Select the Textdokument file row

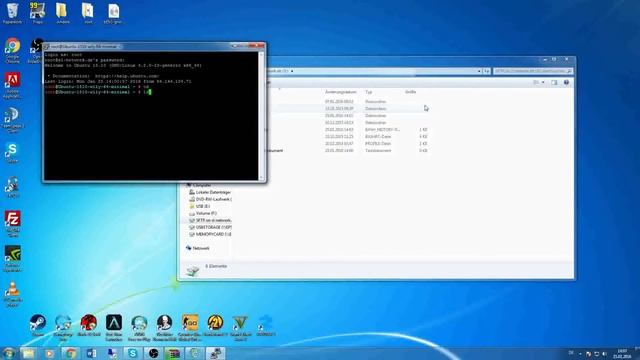[x=347, y=151]
